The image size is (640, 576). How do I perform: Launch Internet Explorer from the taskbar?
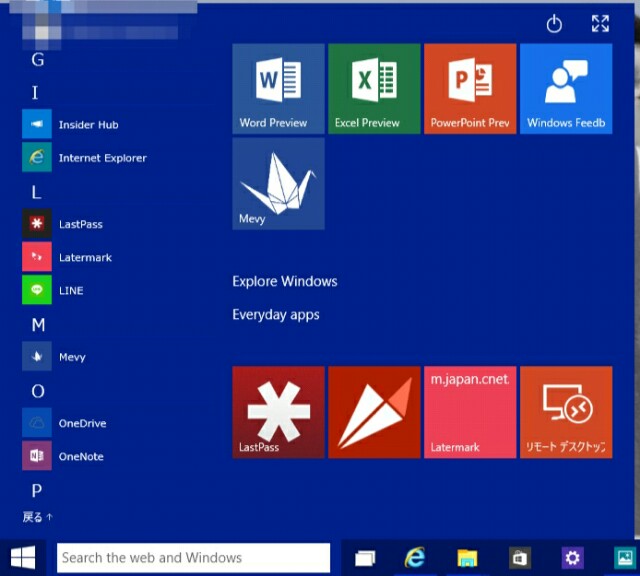[x=415, y=558]
